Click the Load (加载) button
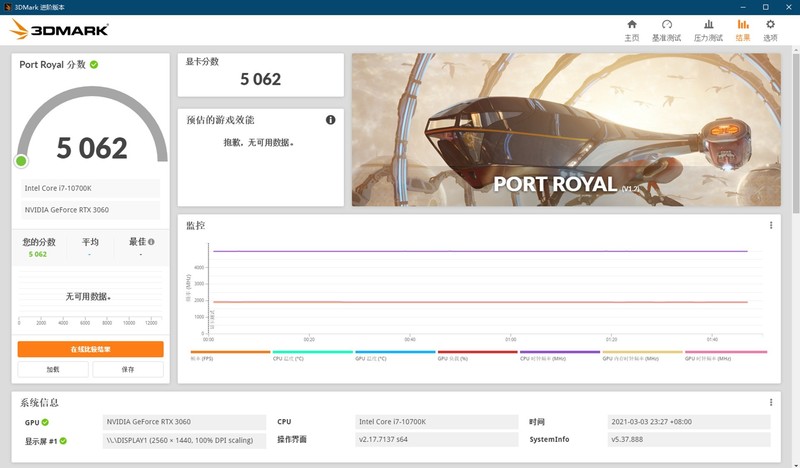Image resolution: width=800 pixels, height=468 pixels. coord(53,369)
